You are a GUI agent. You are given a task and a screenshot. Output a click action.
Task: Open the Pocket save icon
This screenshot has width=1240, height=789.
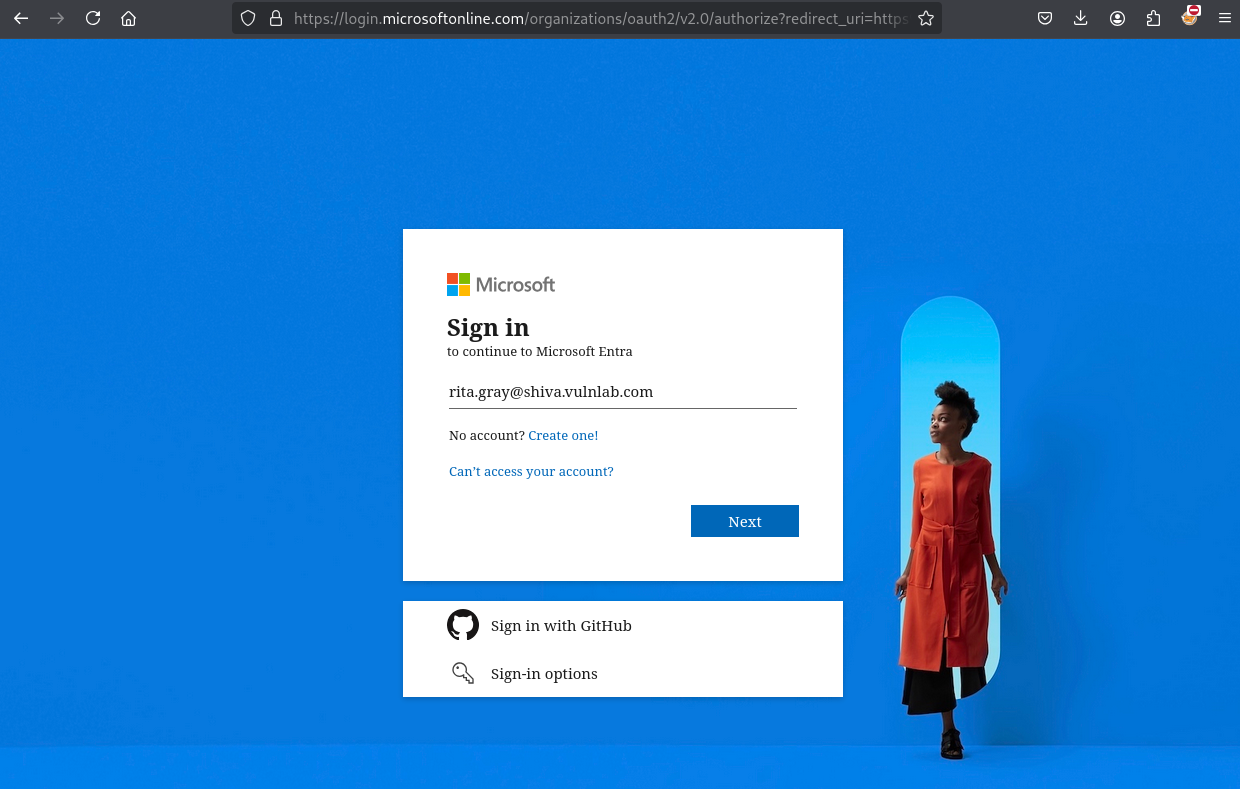1045,18
